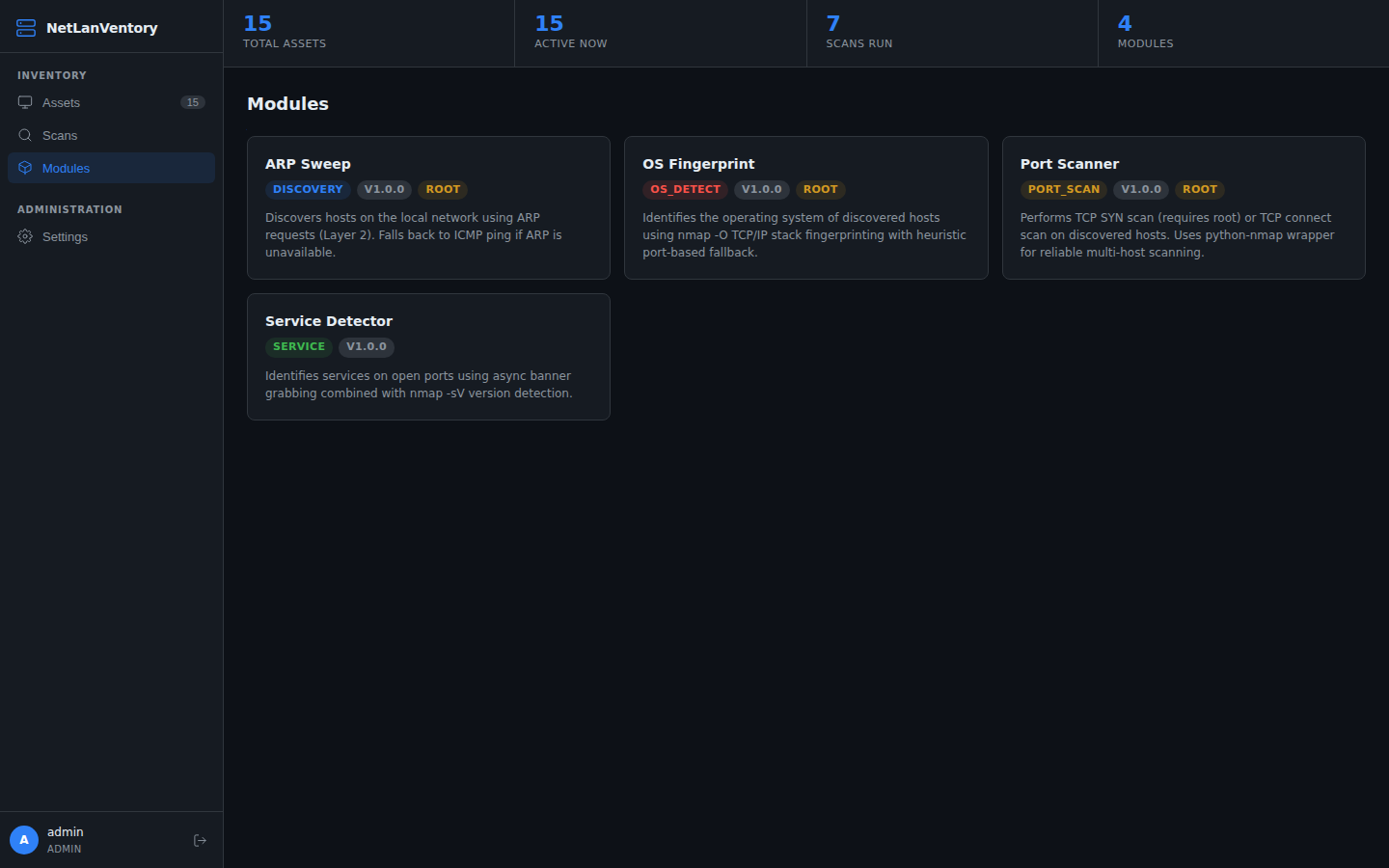Open the Port Scanner module card title
1389x868 pixels.
pos(1069,164)
